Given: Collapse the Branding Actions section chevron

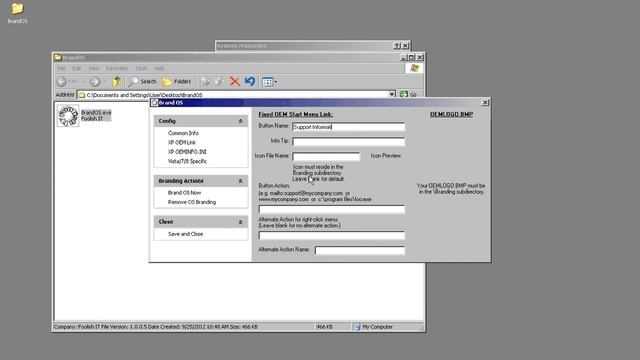Looking at the screenshot, I should click(x=240, y=181).
